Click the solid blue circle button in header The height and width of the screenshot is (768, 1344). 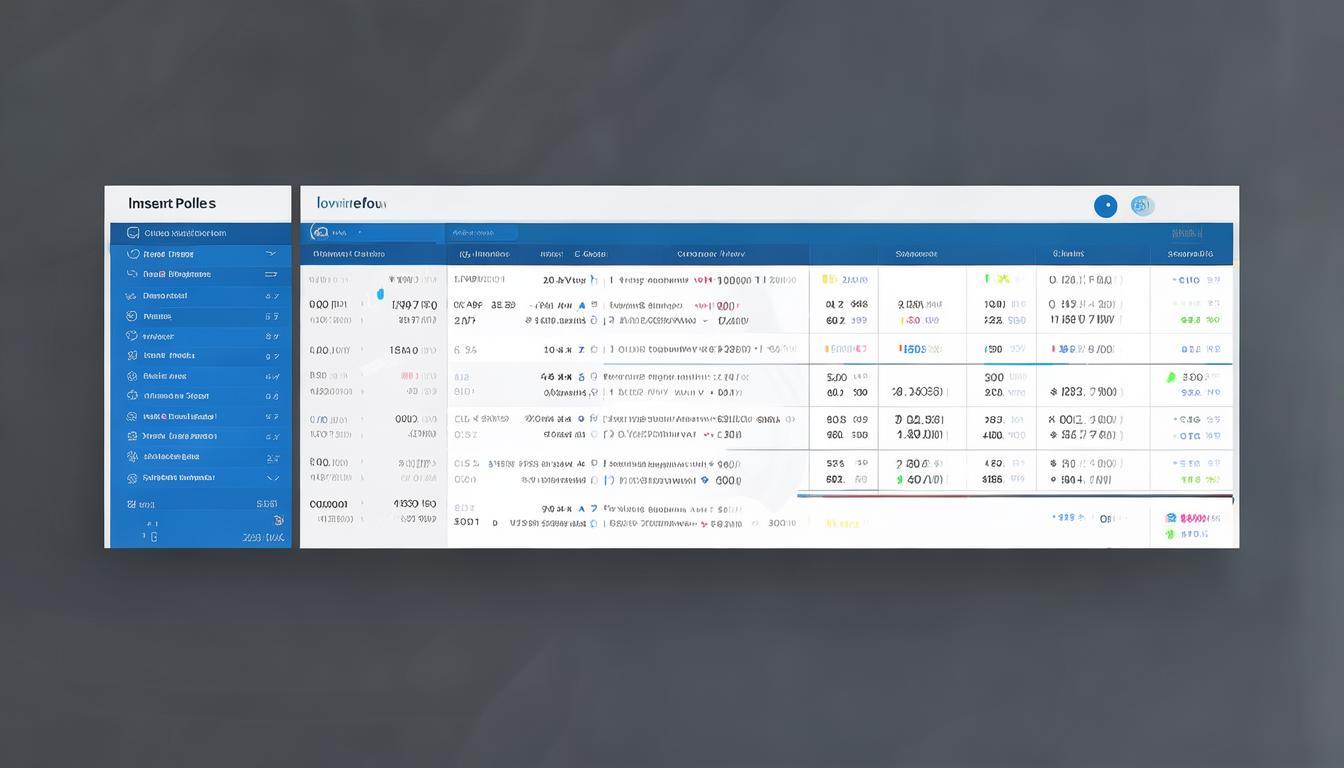[1105, 206]
